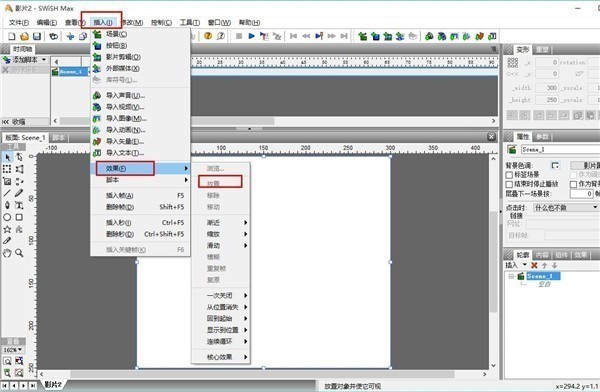Select the Ellipse shape tool
Image resolution: width=600 pixels, height=392 pixels.
click(x=7, y=217)
